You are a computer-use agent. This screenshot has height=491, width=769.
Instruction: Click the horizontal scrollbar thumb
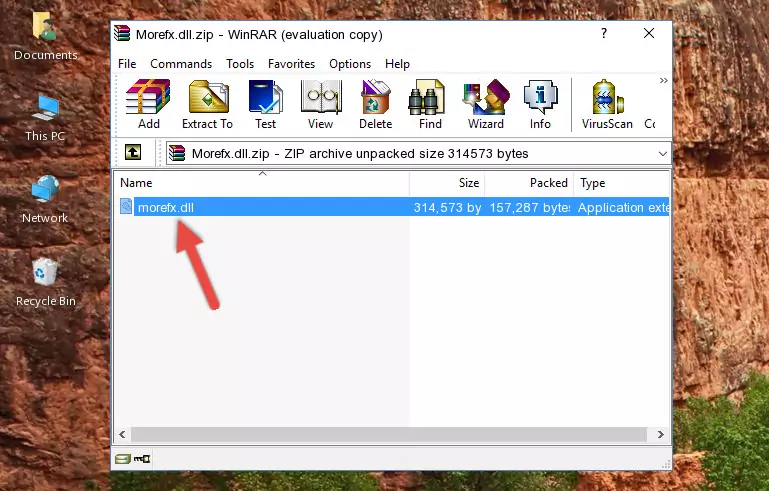pyautogui.click(x=388, y=434)
